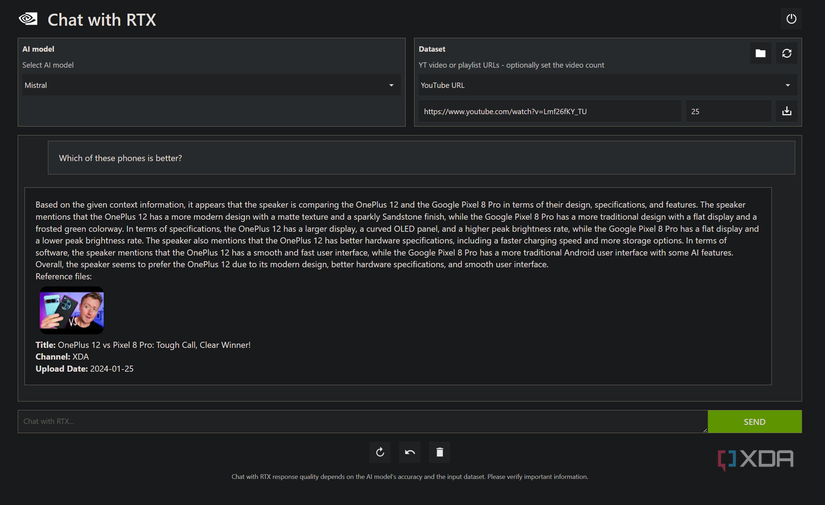Expand the Mistral AI model dropdown
Viewport: 825px width, 505px height.
210,86
